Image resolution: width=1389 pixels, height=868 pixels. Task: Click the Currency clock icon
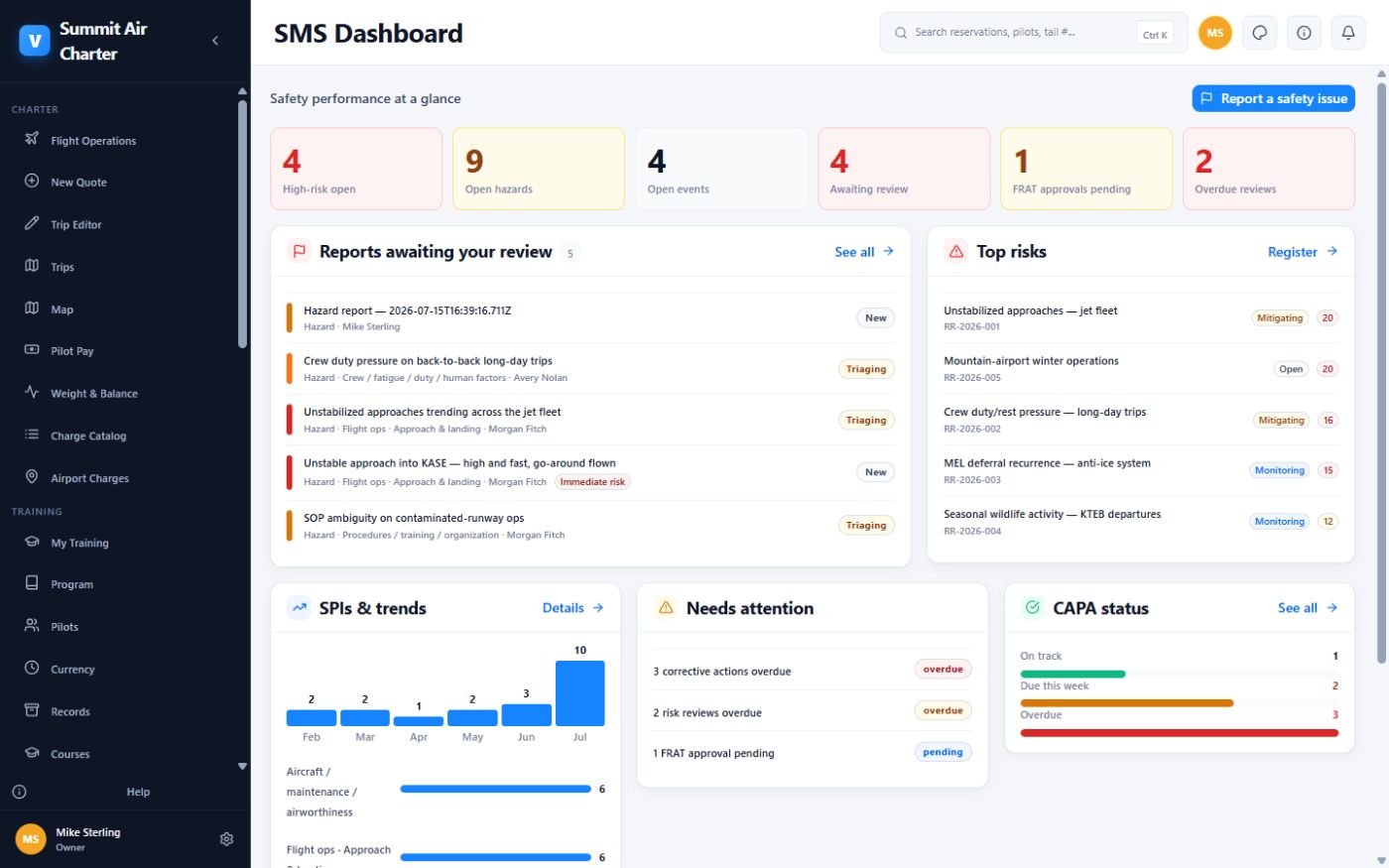click(x=32, y=669)
